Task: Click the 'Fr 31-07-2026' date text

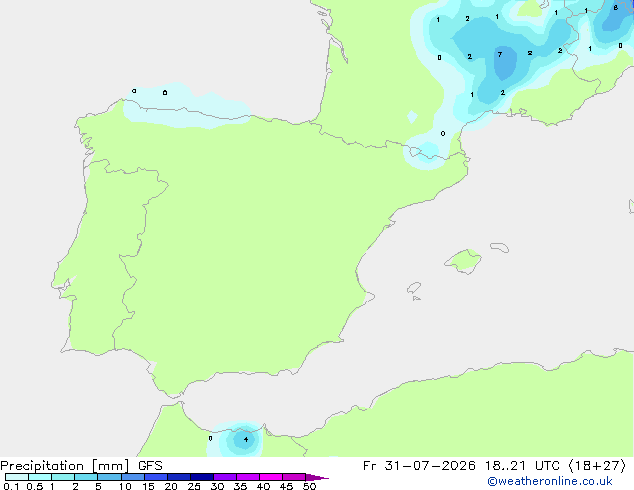Action: [x=419, y=466]
